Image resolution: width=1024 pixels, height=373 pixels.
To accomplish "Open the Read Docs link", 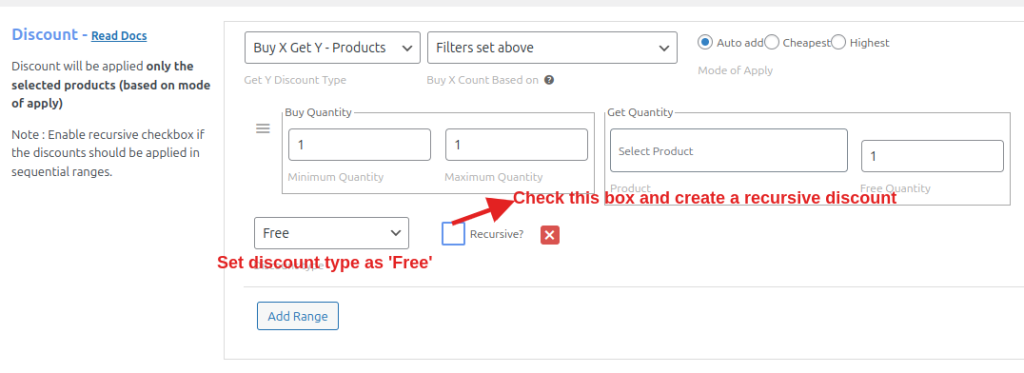I will 119,36.
